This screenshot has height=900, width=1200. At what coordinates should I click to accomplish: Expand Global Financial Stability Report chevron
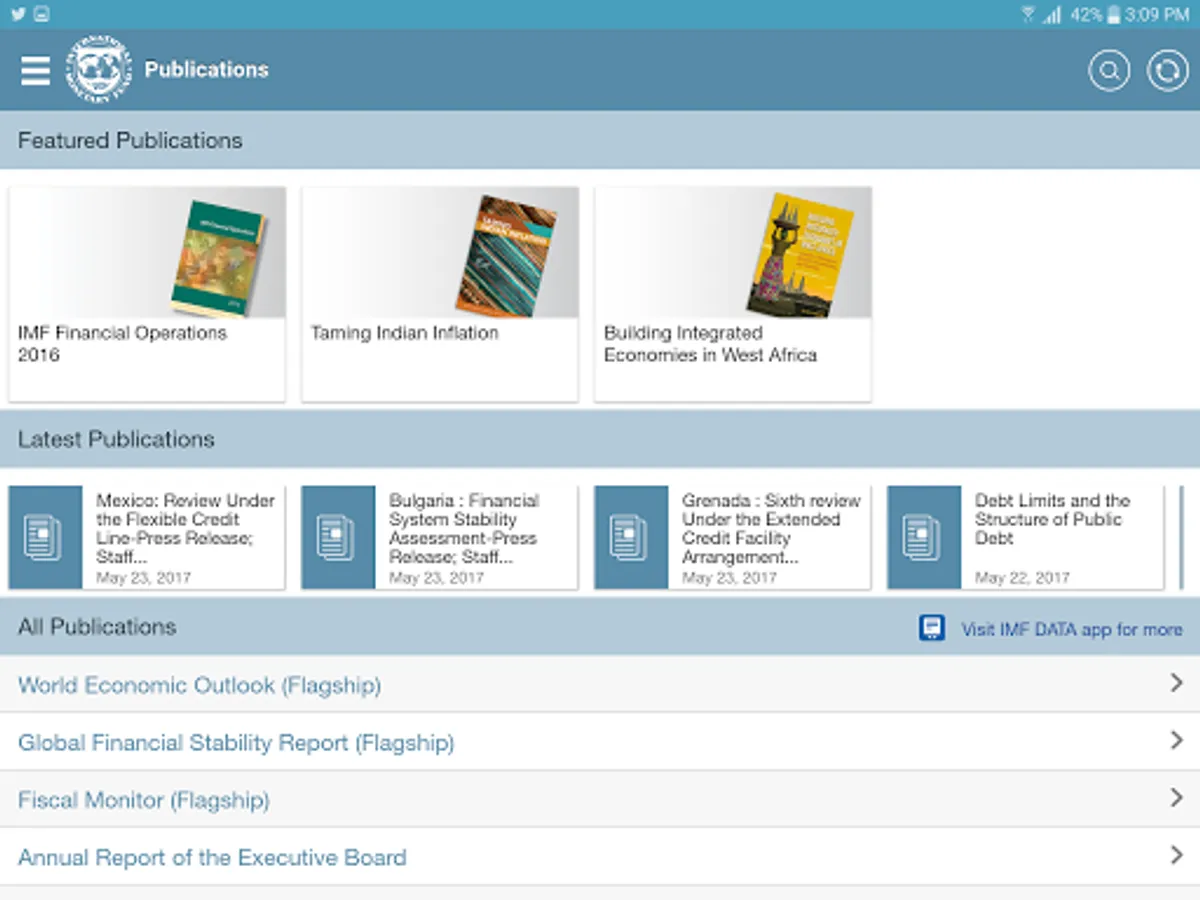coord(1176,740)
